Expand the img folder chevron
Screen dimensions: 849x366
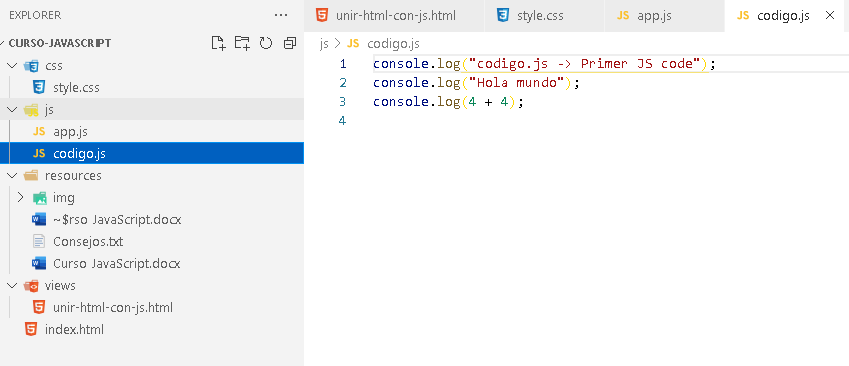(x=21, y=198)
